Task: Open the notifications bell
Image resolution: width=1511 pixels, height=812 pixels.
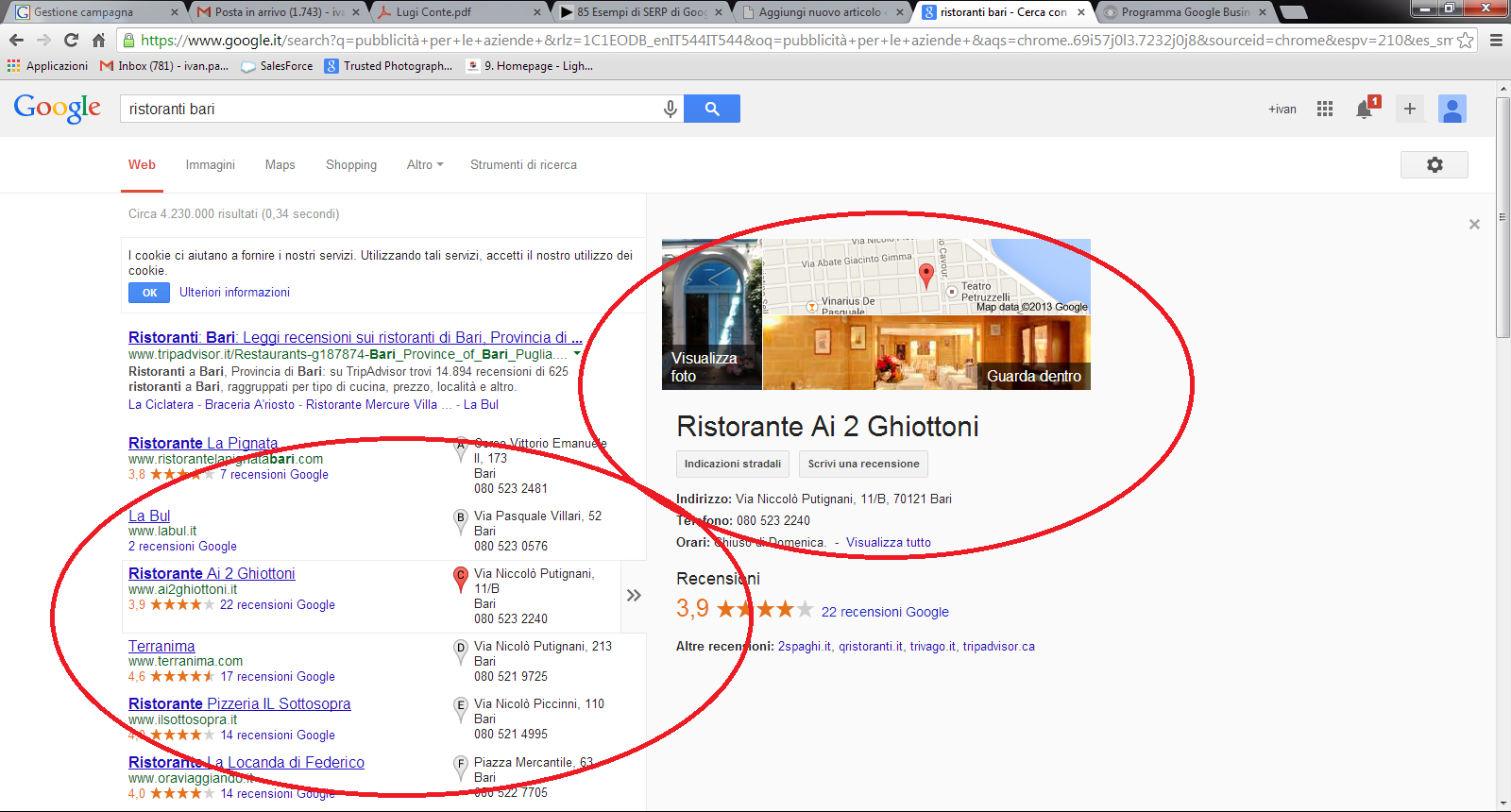Action: coord(1364,110)
